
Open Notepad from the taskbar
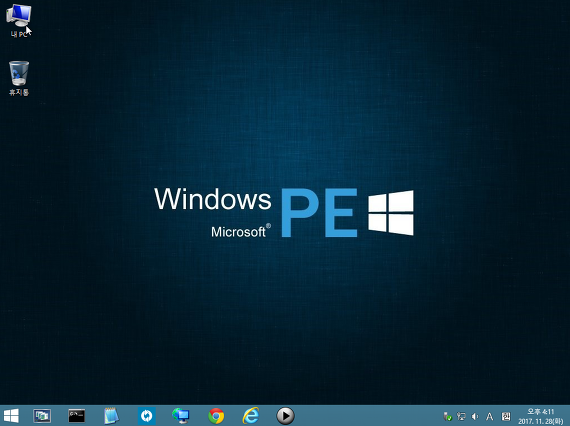click(x=111, y=415)
